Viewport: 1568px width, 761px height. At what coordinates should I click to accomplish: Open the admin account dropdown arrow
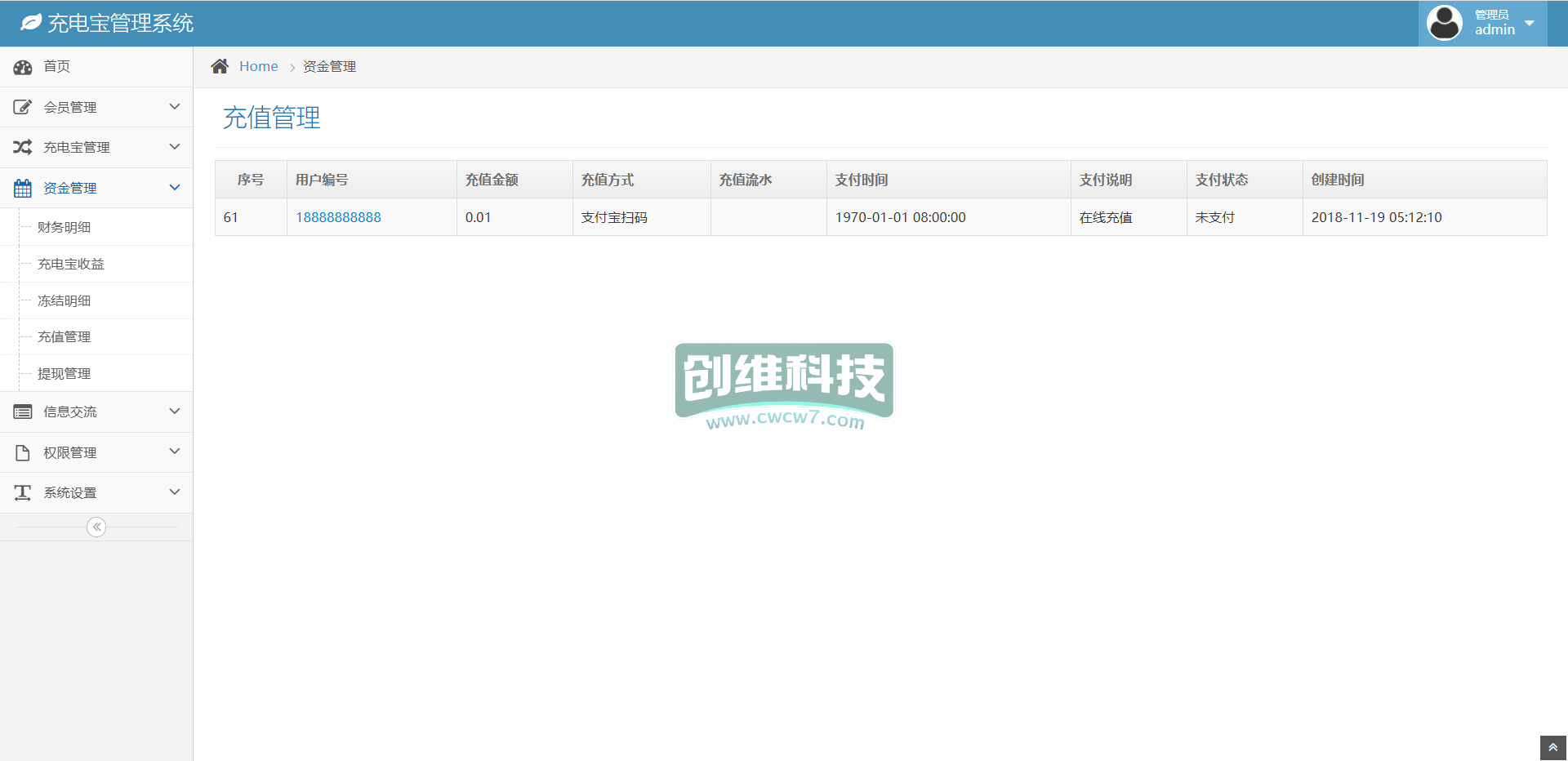pyautogui.click(x=1530, y=23)
